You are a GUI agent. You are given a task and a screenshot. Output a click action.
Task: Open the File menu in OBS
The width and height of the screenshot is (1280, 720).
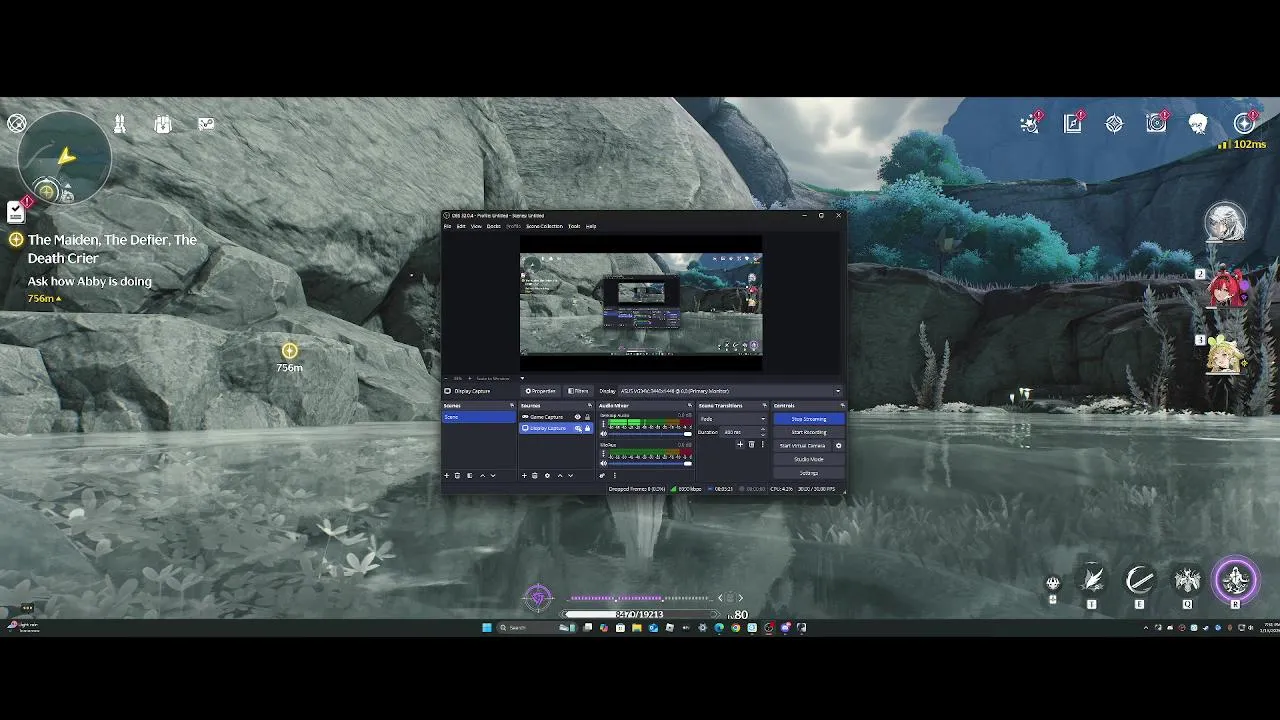[x=448, y=226]
